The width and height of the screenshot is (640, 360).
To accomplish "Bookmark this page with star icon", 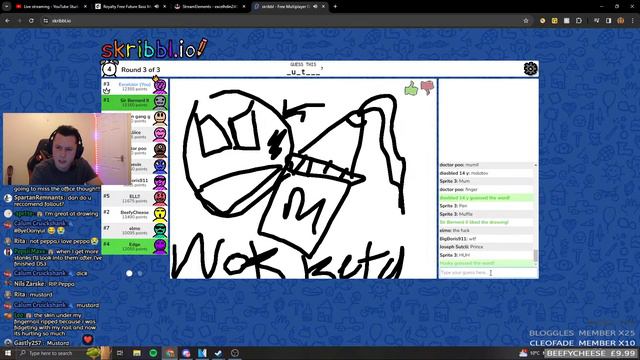I will pyautogui.click(x=526, y=20).
